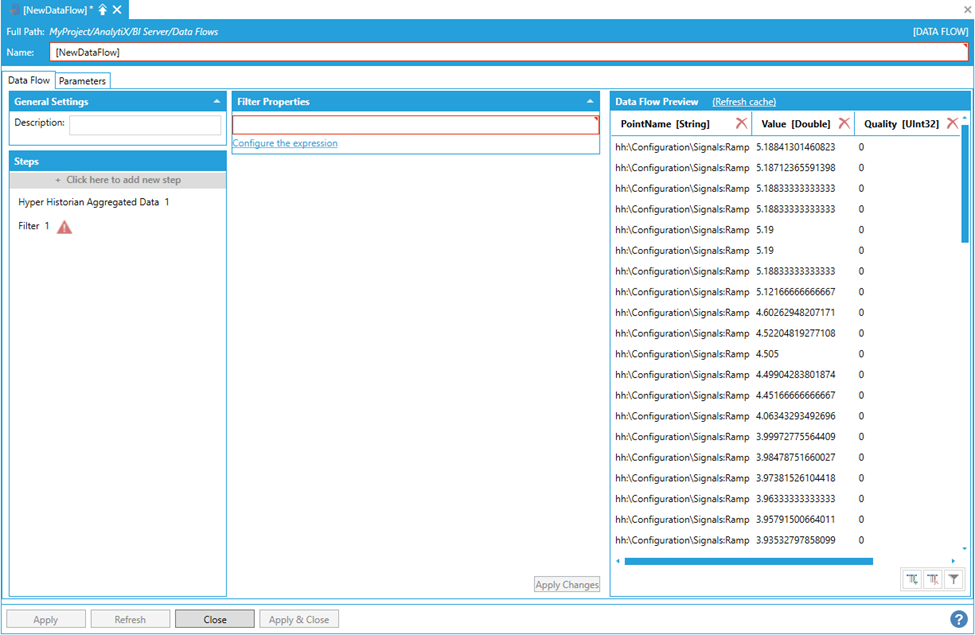Pin the NewDataFlow tab with up arrow
The image size is (975, 635).
pos(102,9)
